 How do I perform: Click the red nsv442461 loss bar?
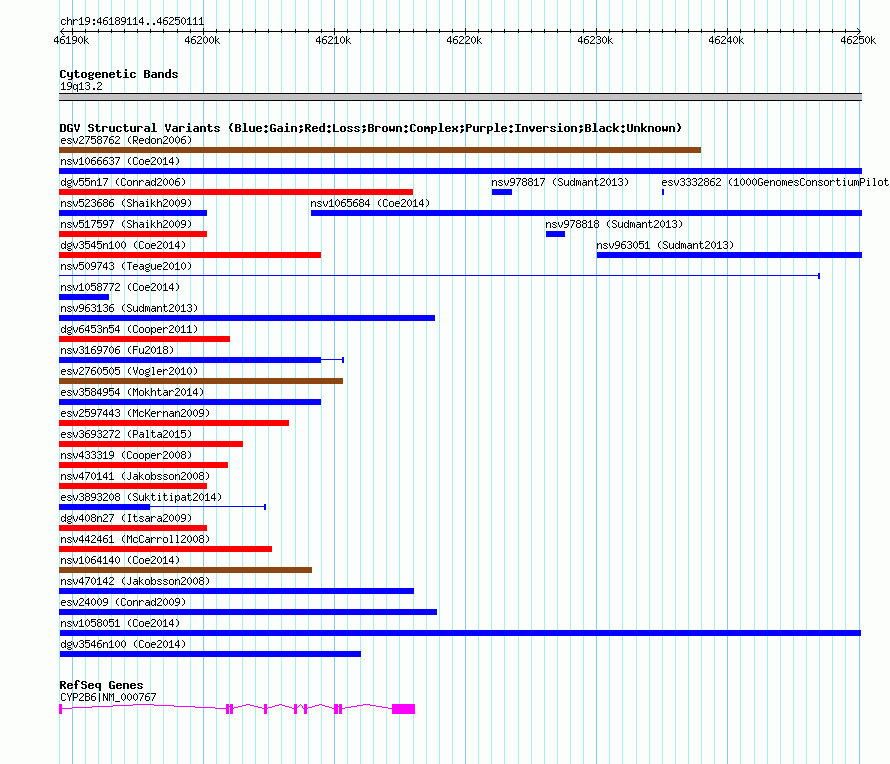166,549
